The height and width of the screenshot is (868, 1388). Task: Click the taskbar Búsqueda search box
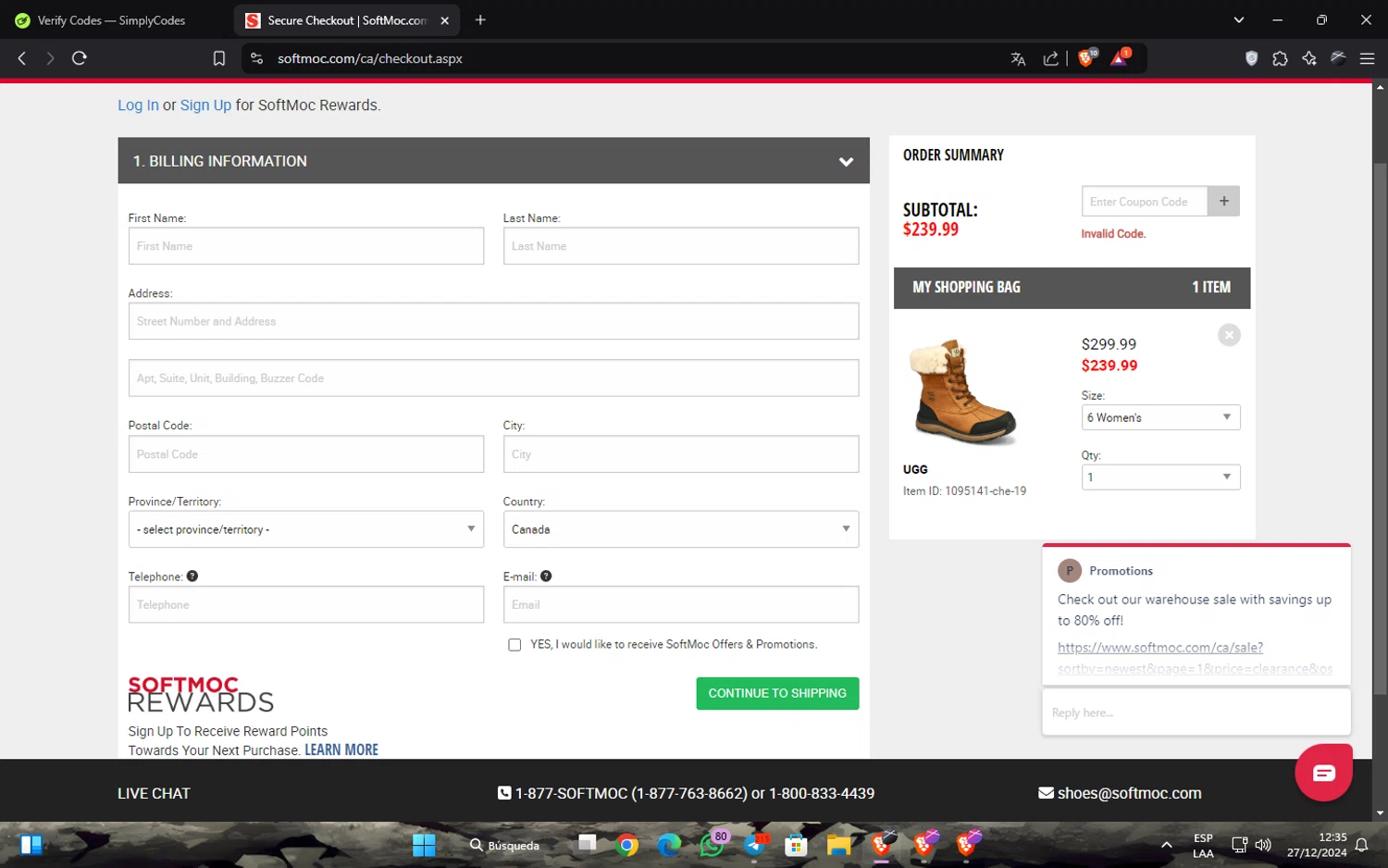coord(505,845)
